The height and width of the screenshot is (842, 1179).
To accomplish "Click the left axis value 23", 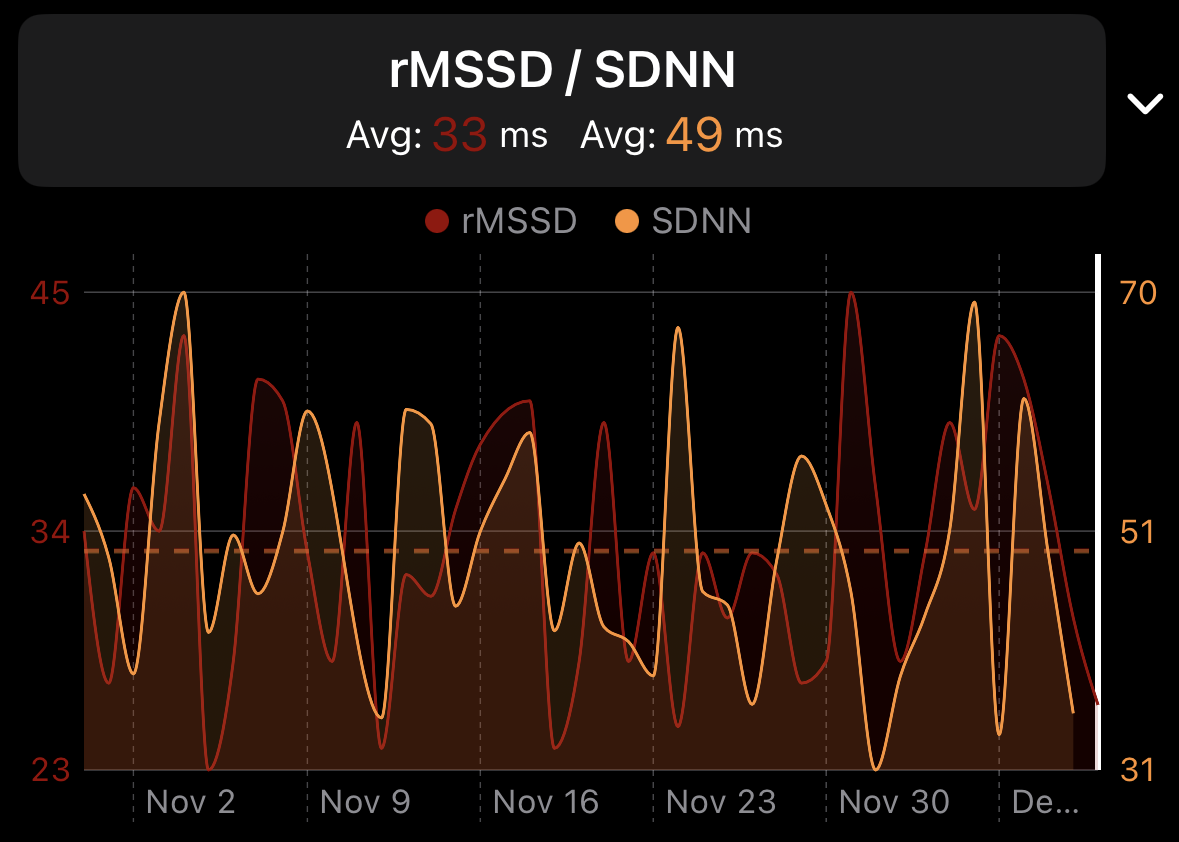I will click(x=50, y=770).
